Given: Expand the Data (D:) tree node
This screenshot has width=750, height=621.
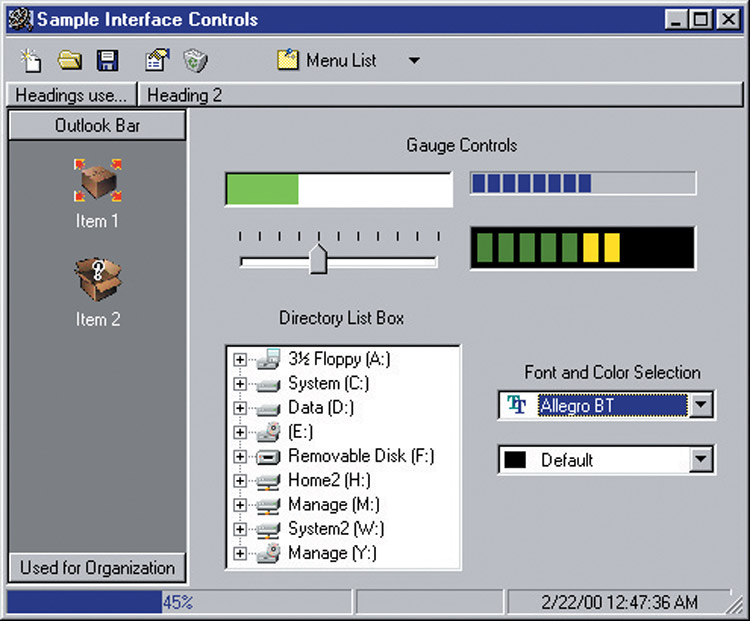Looking at the screenshot, I should (240, 408).
